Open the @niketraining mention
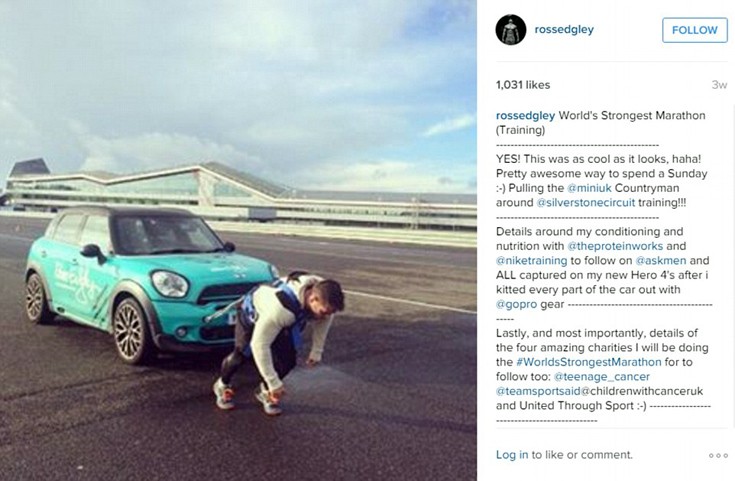 pos(532,260)
